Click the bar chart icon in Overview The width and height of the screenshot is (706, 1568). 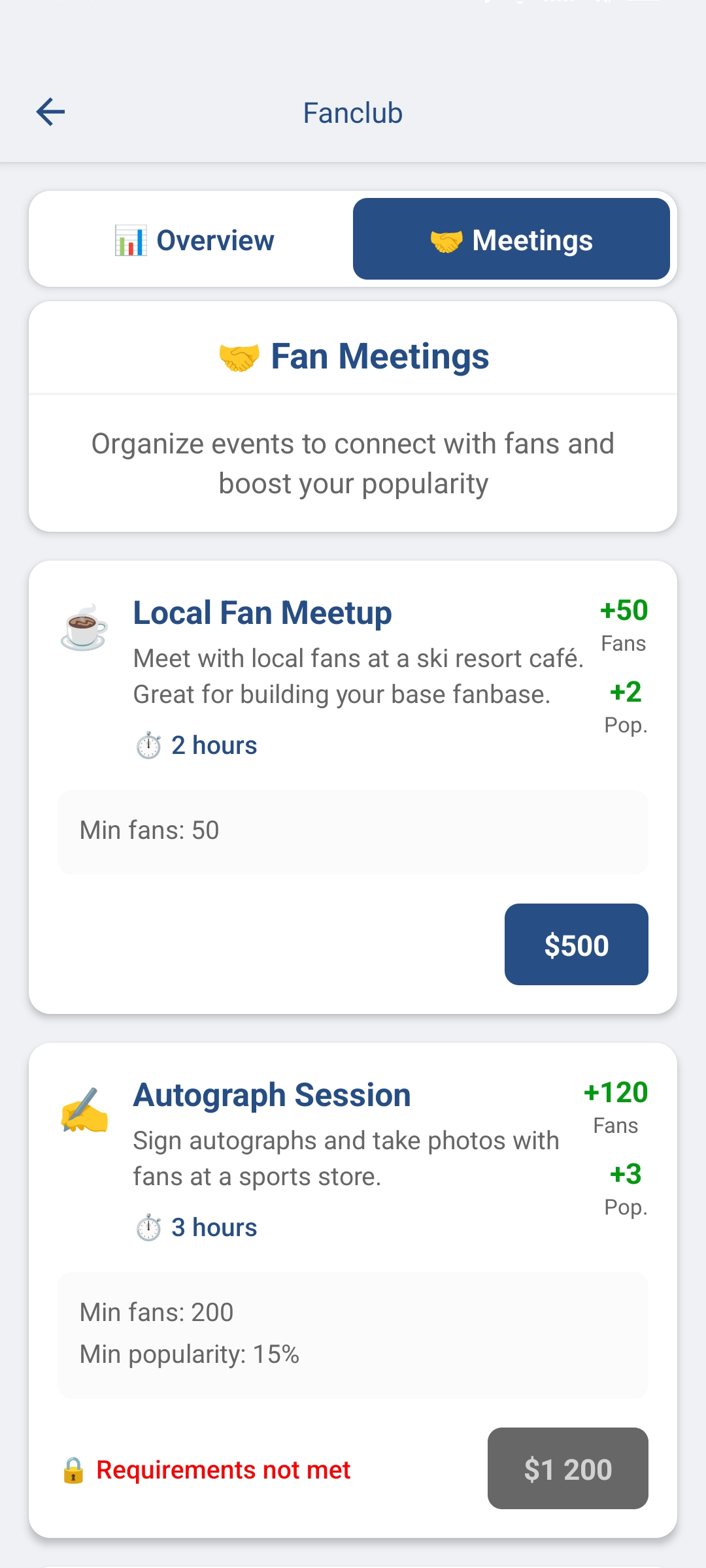(131, 240)
